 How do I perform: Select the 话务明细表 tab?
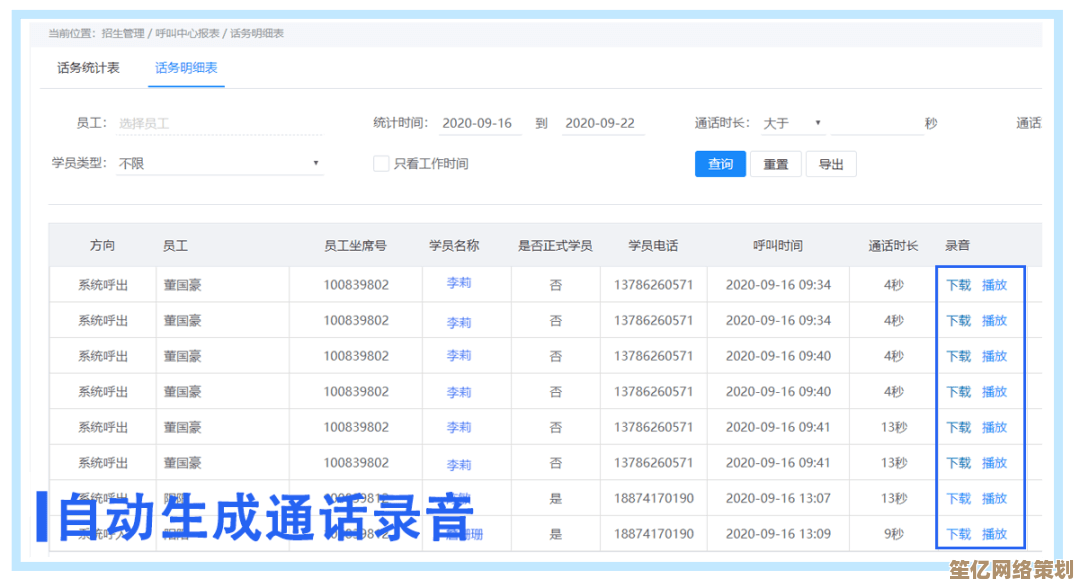(x=186, y=68)
